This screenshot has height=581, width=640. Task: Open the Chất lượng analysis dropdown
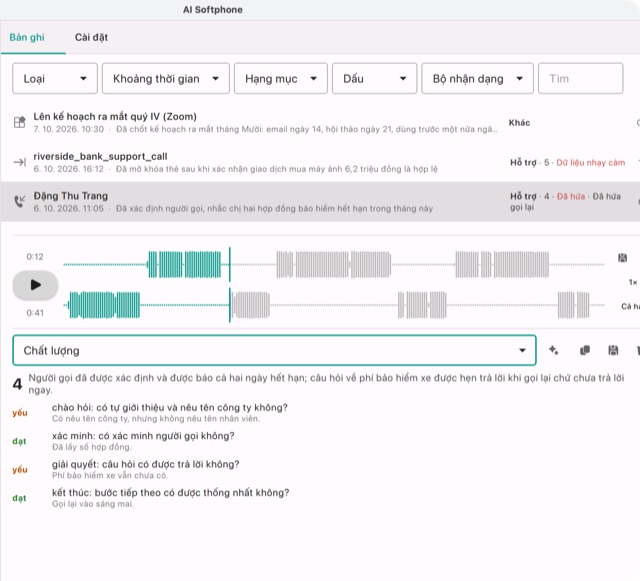coord(274,350)
